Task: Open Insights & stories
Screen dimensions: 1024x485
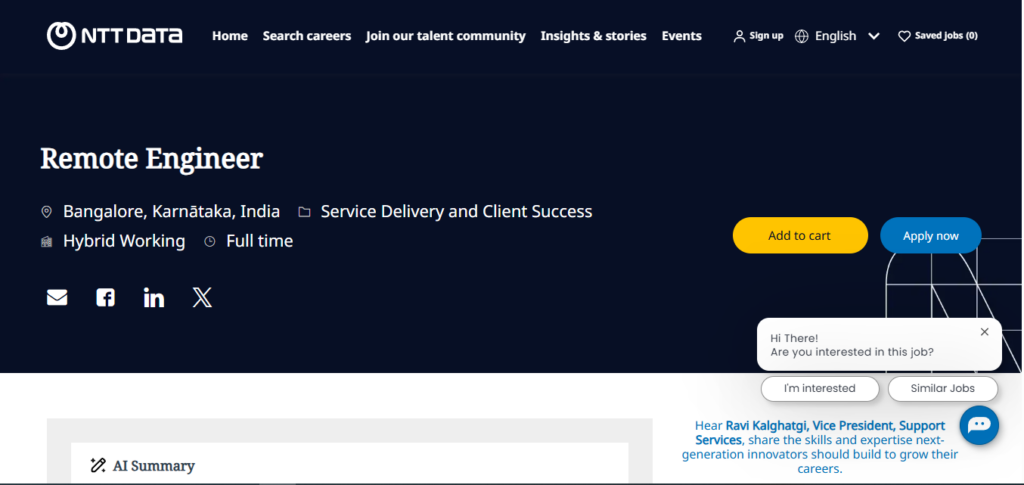Action: (x=593, y=36)
